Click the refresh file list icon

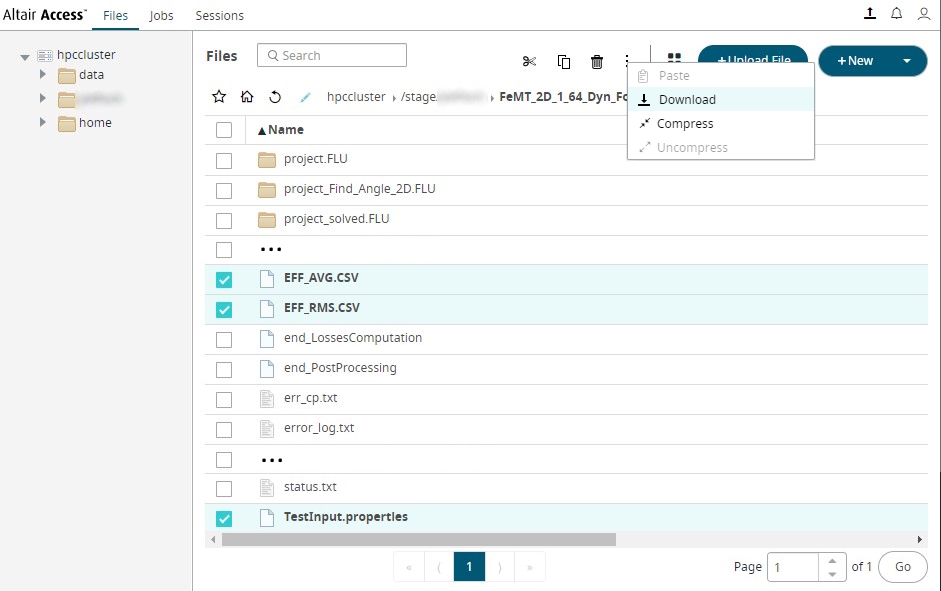pyautogui.click(x=275, y=97)
